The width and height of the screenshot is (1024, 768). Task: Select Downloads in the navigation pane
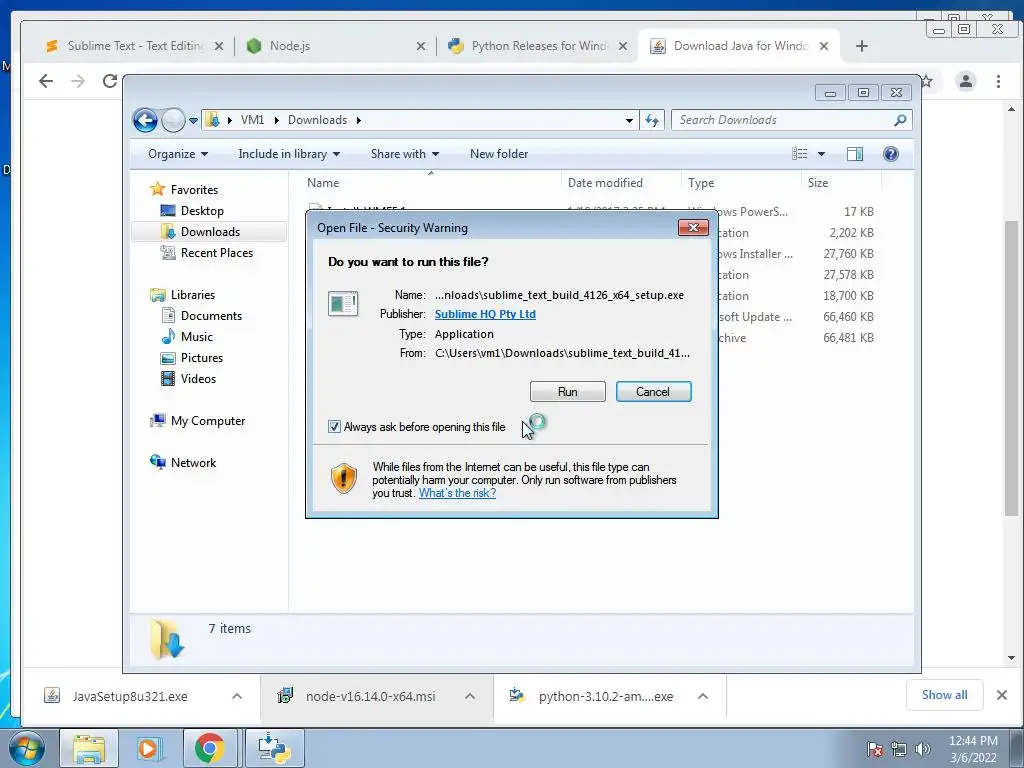[x=209, y=232]
